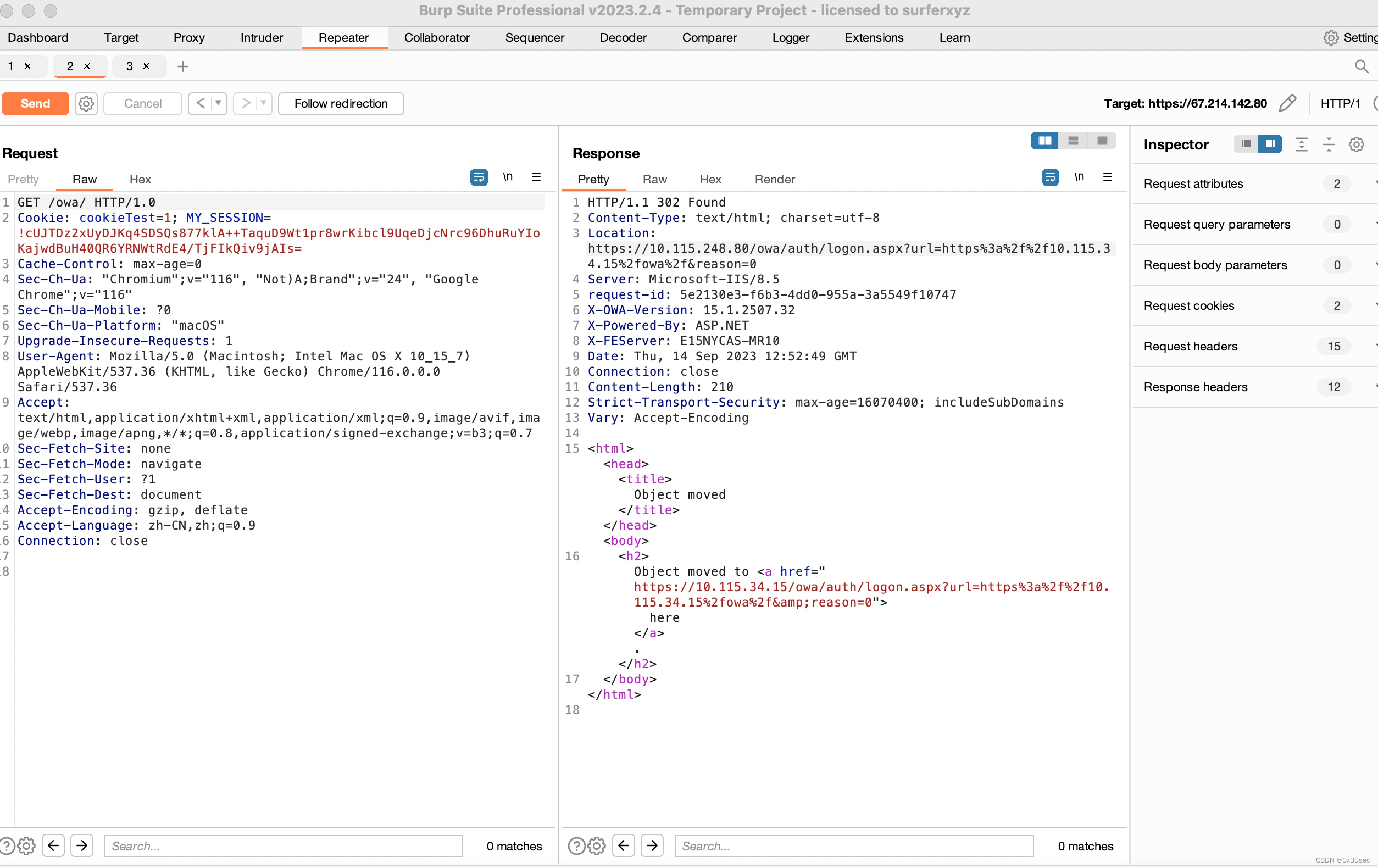Click the Repeater settings gear icon
Screen dimensions: 1378x868
click(85, 103)
